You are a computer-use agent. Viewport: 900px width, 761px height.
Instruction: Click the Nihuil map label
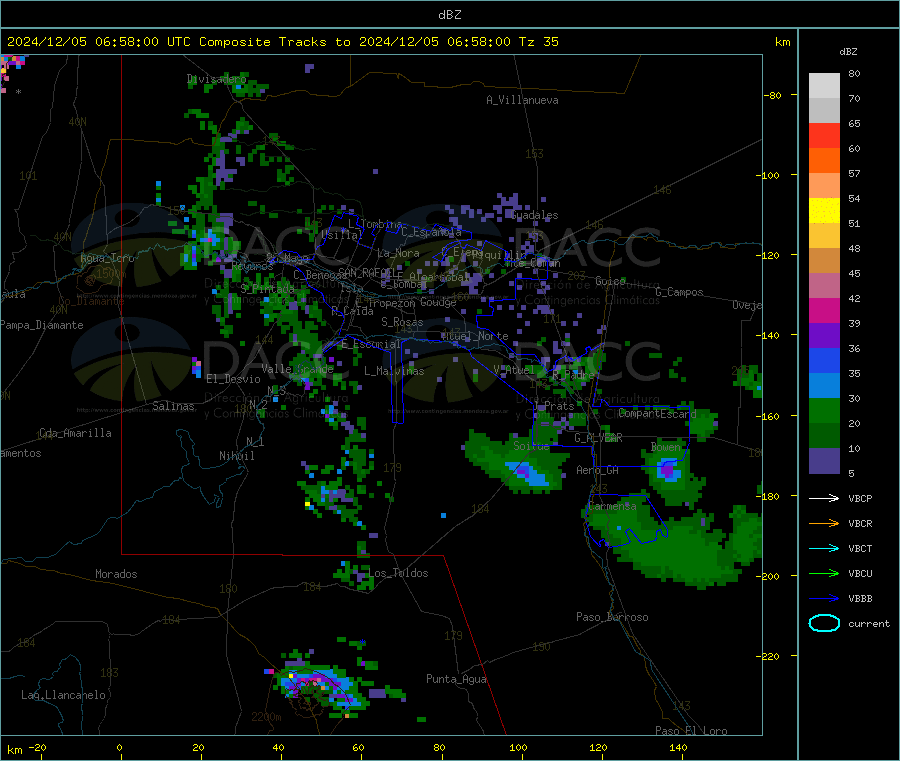coord(236,456)
